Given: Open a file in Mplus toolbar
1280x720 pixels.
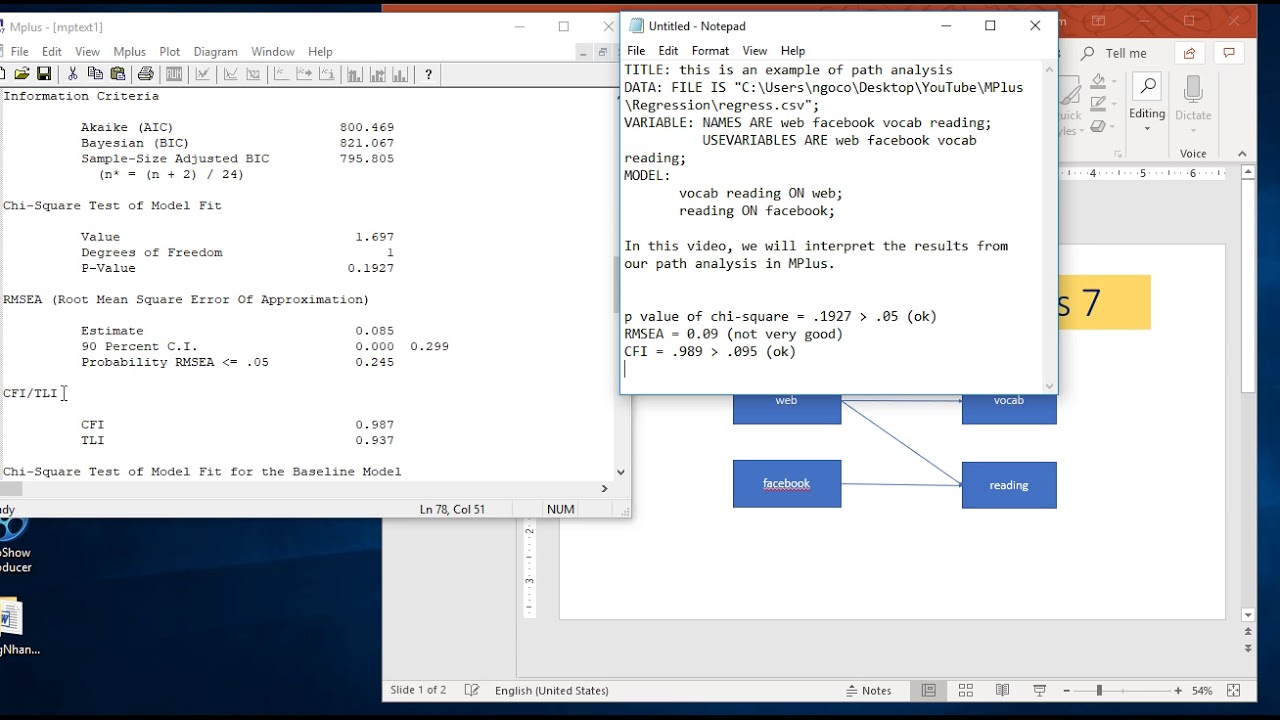Looking at the screenshot, I should pyautogui.click(x=22, y=74).
